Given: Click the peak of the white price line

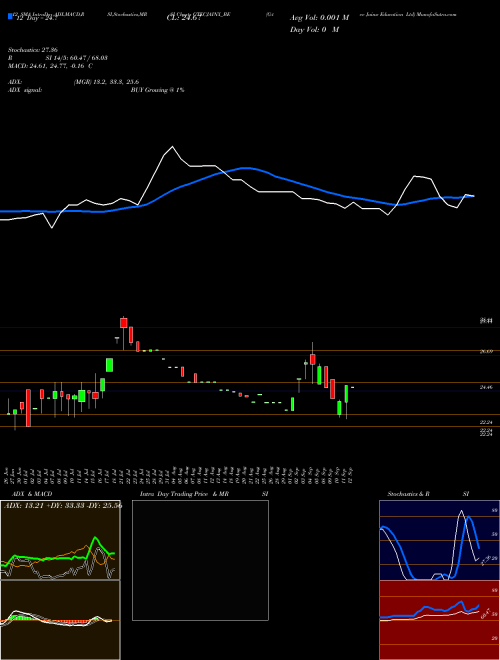Looking at the screenshot, I should [x=173, y=146].
